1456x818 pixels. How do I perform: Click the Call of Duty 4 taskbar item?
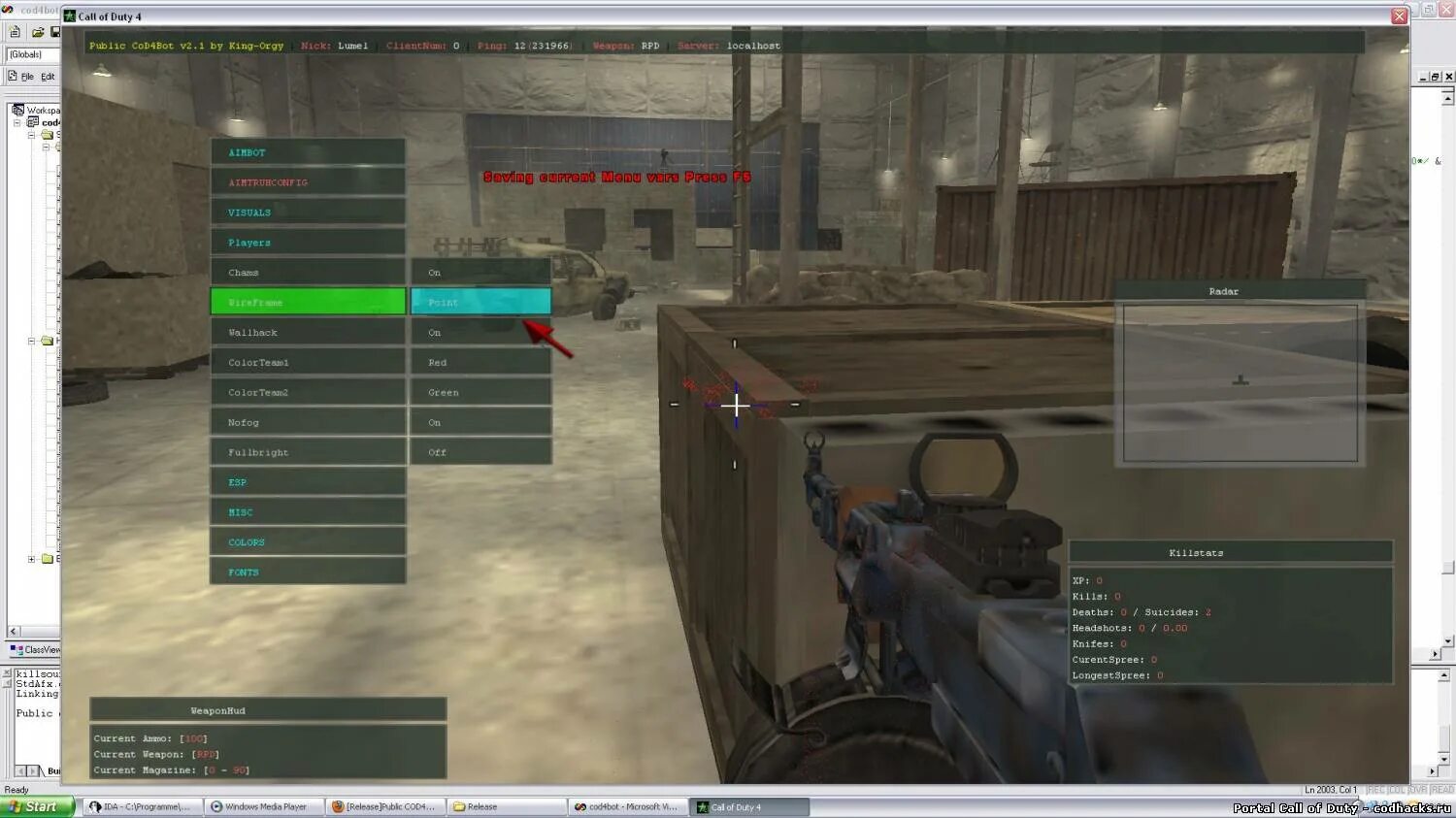(749, 806)
